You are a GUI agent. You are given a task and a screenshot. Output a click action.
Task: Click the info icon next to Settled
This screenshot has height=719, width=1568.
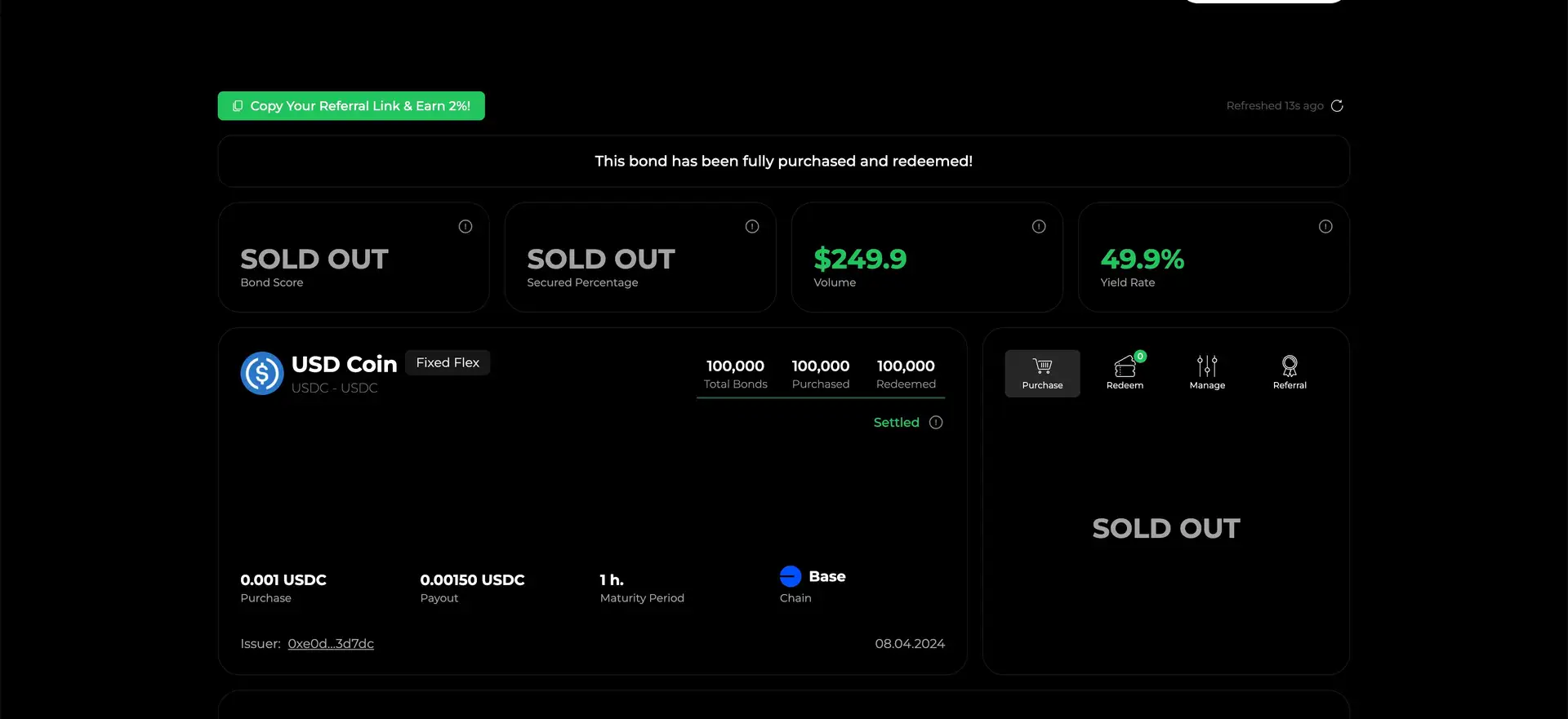tap(936, 423)
